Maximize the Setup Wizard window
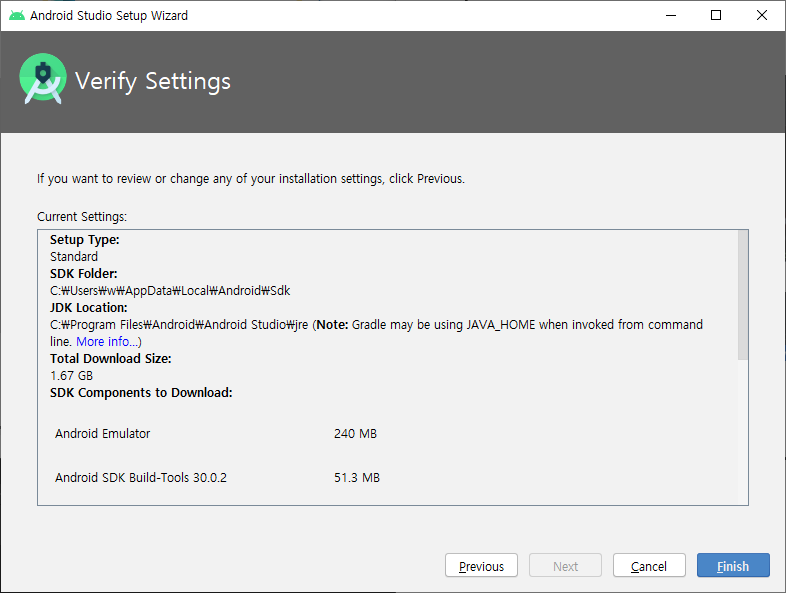Viewport: 786px width, 593px height. pos(716,16)
